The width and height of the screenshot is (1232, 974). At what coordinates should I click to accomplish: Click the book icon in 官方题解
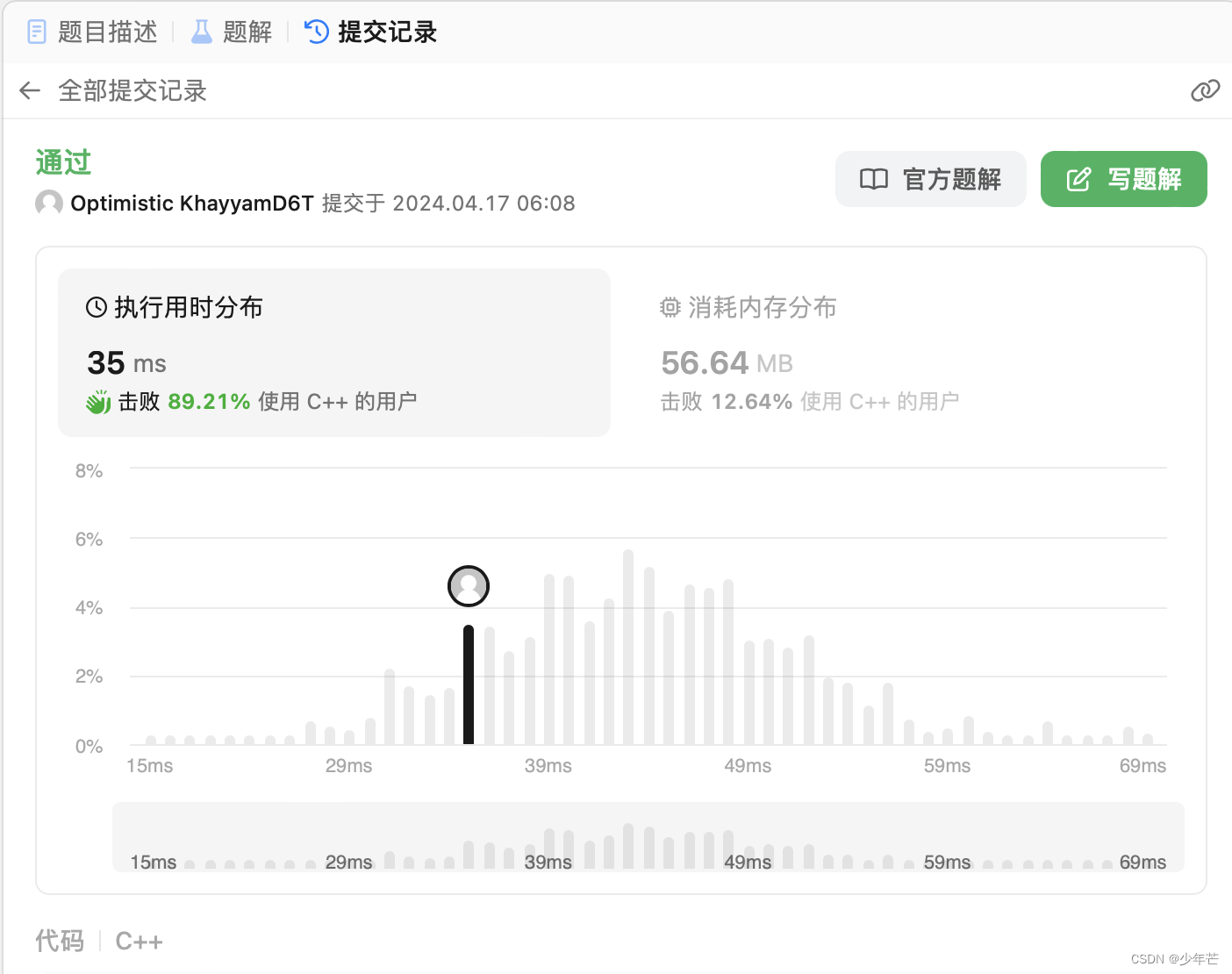click(874, 179)
